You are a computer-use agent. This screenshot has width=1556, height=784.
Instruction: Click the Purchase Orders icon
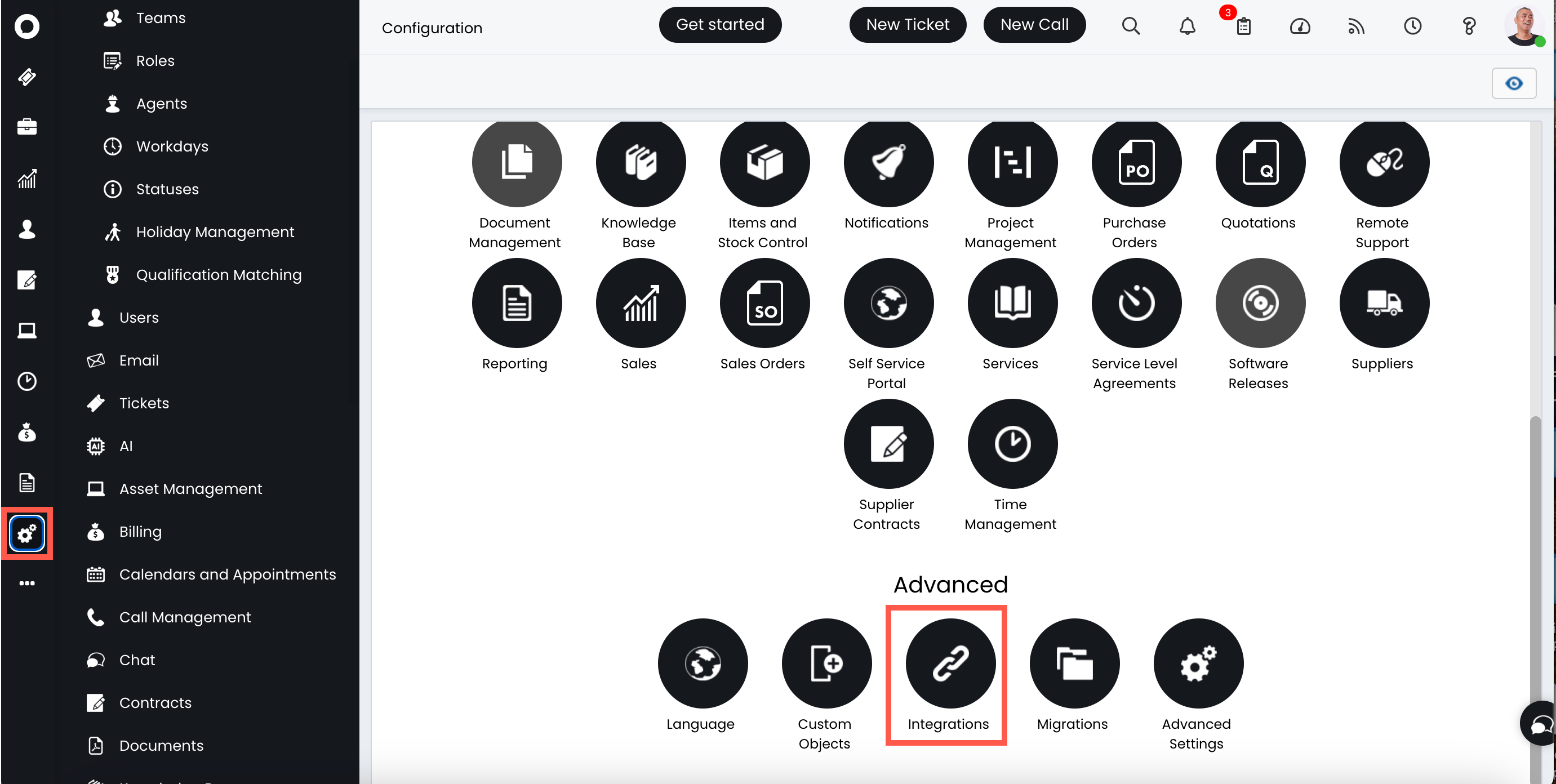click(x=1136, y=162)
